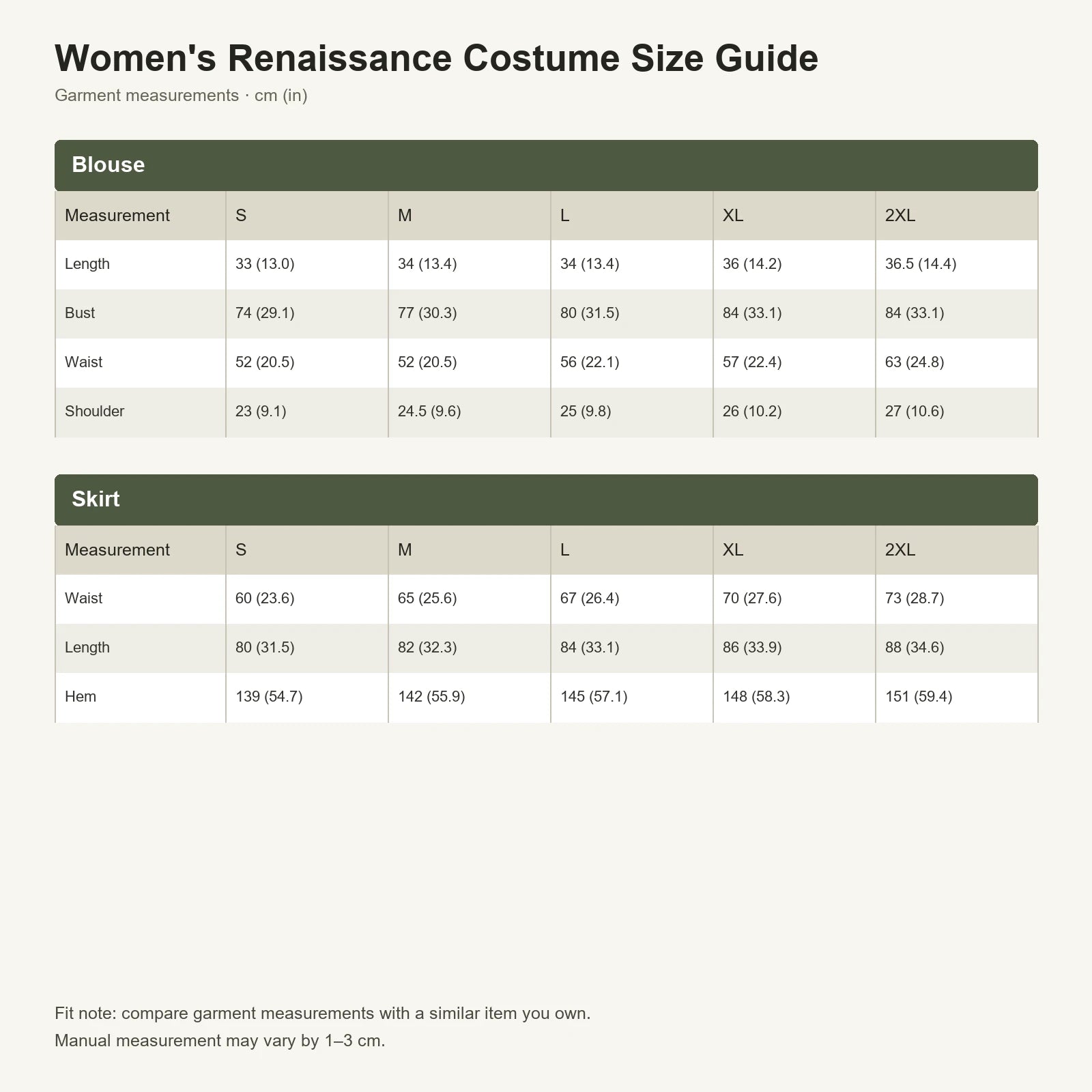
Task: Click Skirt Waist XL value 70 (27.6)
Action: point(752,599)
